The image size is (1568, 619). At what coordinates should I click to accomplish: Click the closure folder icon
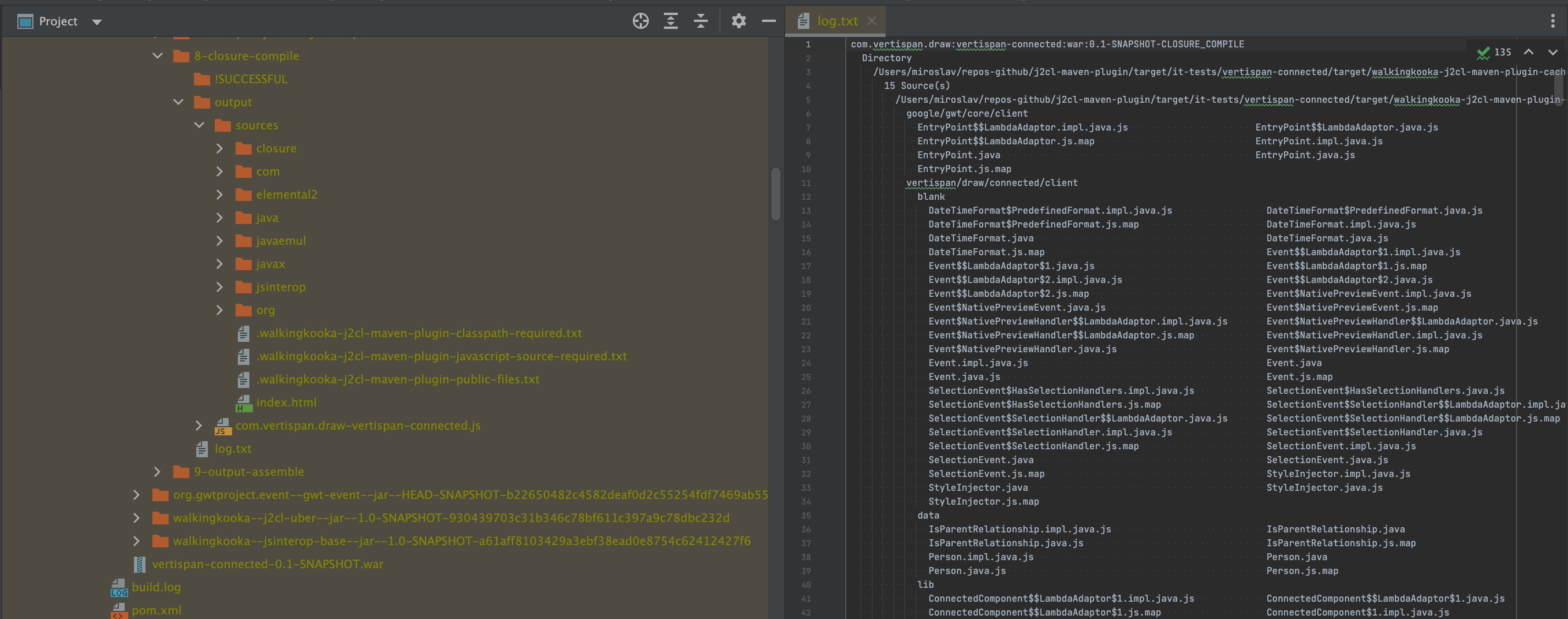244,148
